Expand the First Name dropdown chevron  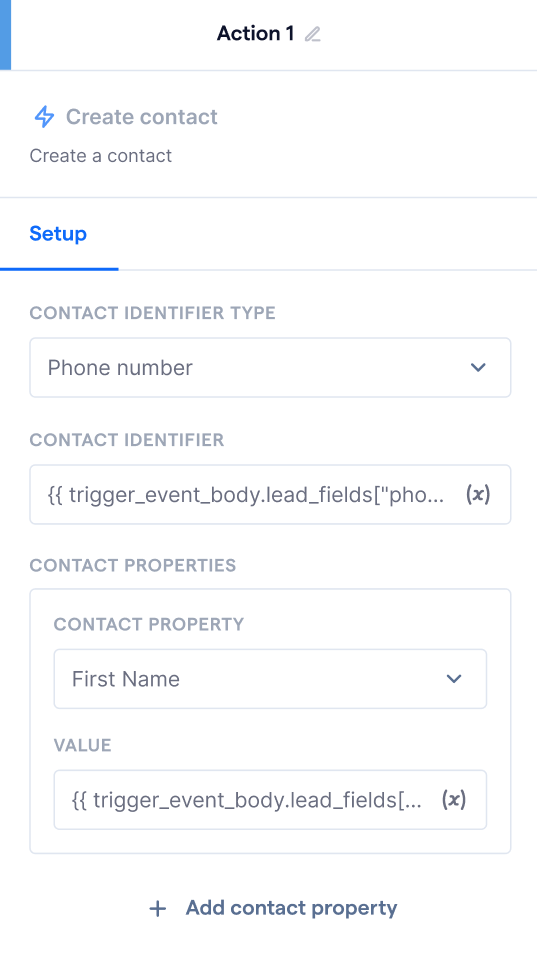click(454, 679)
